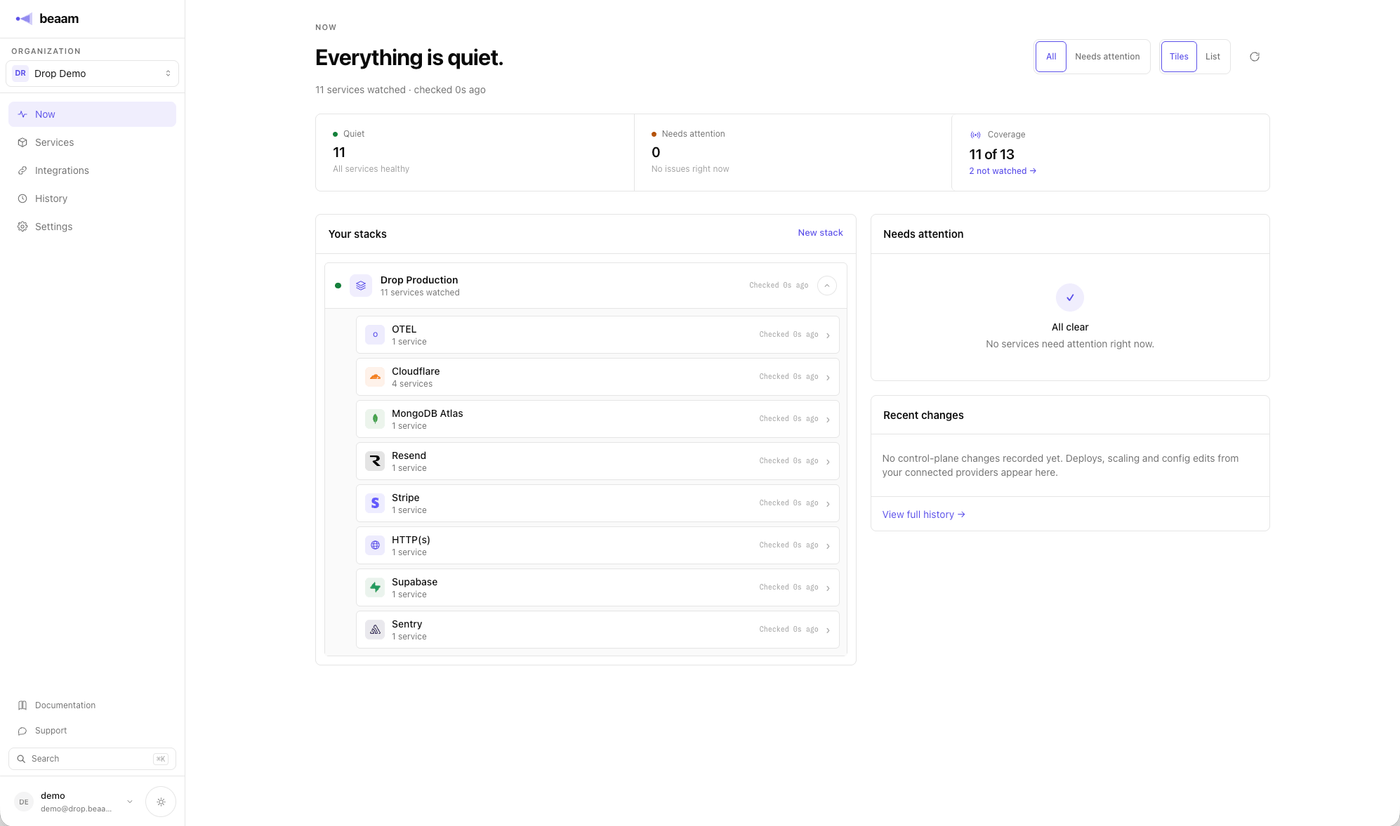Switch to Tiles view
This screenshot has width=1400, height=826.
pos(1179,57)
